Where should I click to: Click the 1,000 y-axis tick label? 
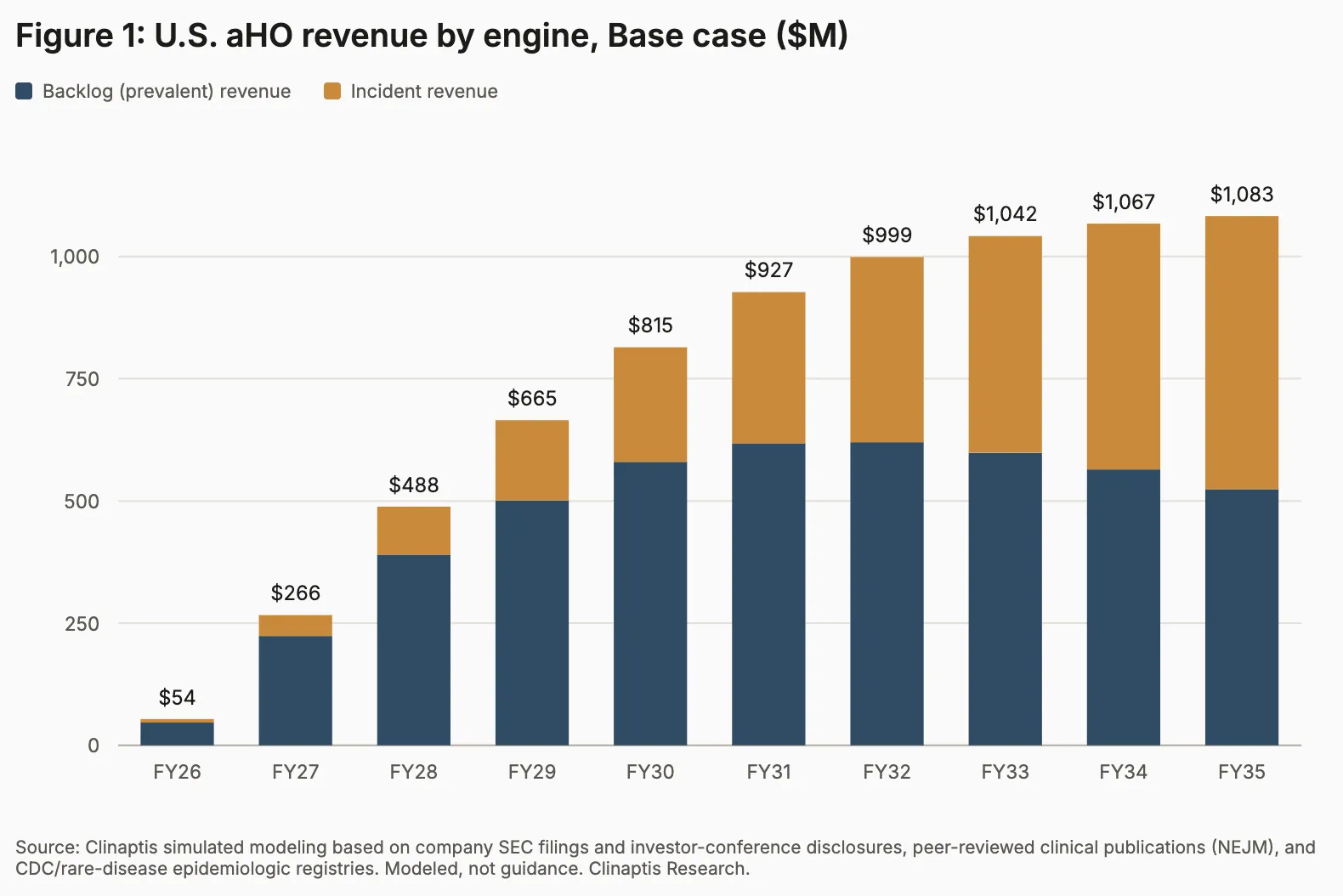[75, 257]
